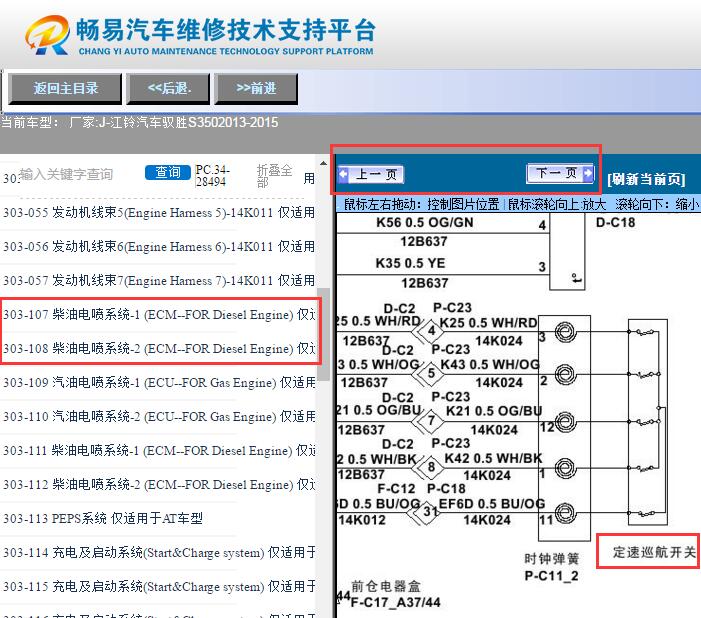Screen dimensions: 701x618
Task: Click 折叠全部 to collapse all entries
Action: tap(274, 176)
